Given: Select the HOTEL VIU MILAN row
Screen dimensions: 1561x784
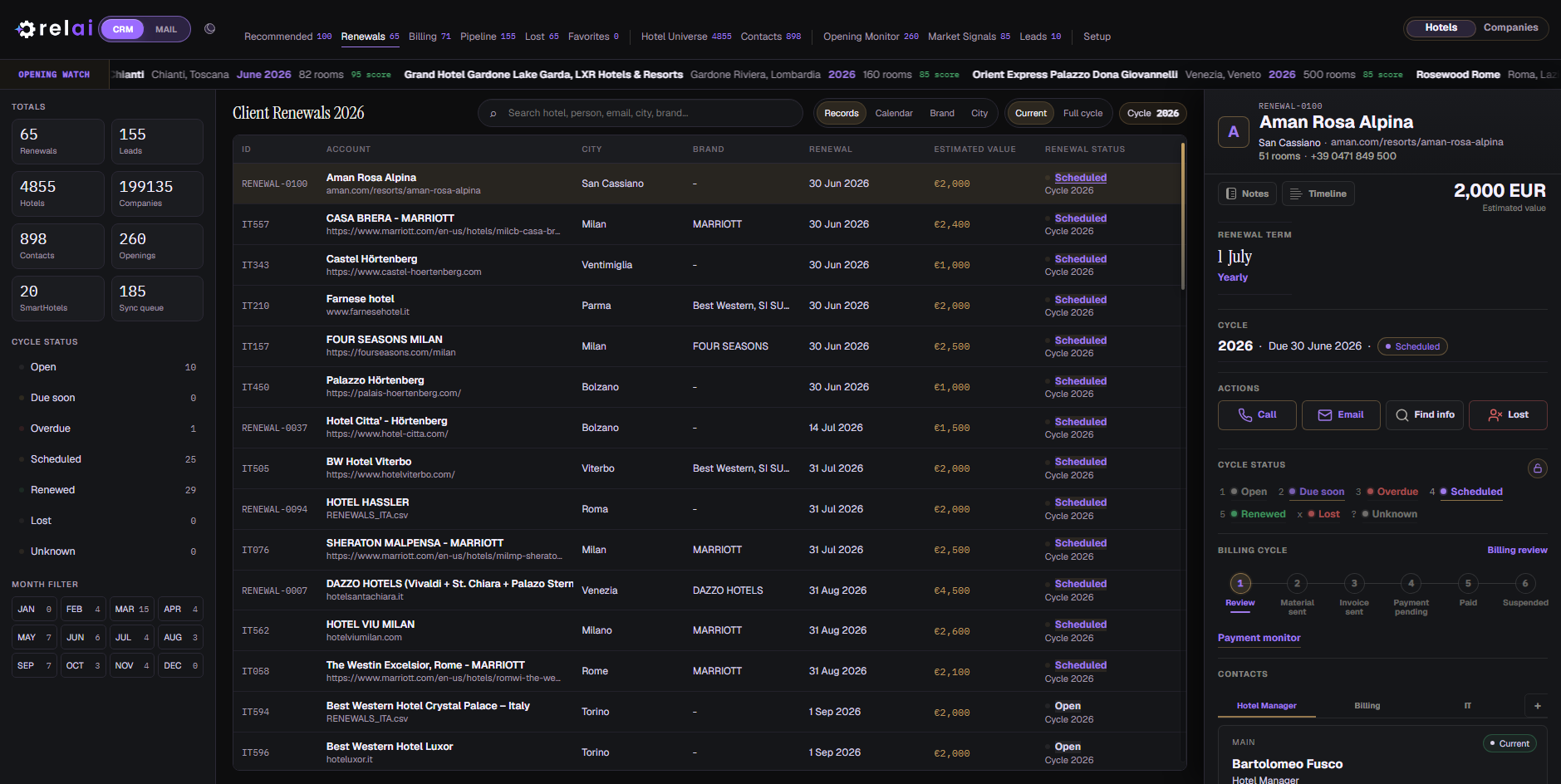Looking at the screenshot, I should pyautogui.click(x=706, y=631).
